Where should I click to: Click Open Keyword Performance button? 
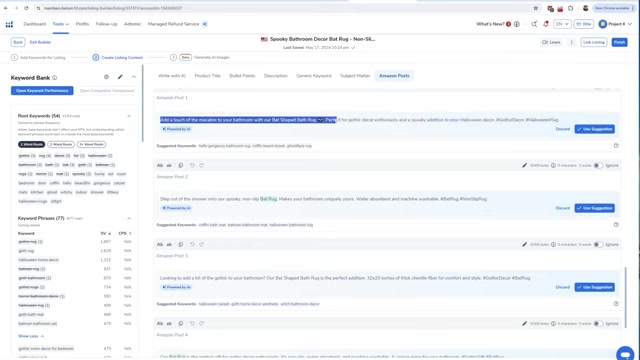point(42,91)
